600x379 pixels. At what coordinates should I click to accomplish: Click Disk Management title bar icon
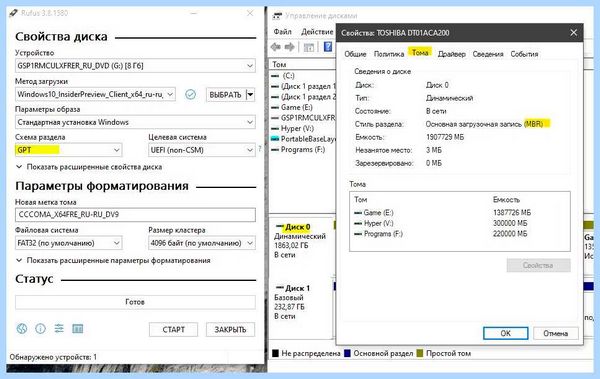(x=277, y=16)
